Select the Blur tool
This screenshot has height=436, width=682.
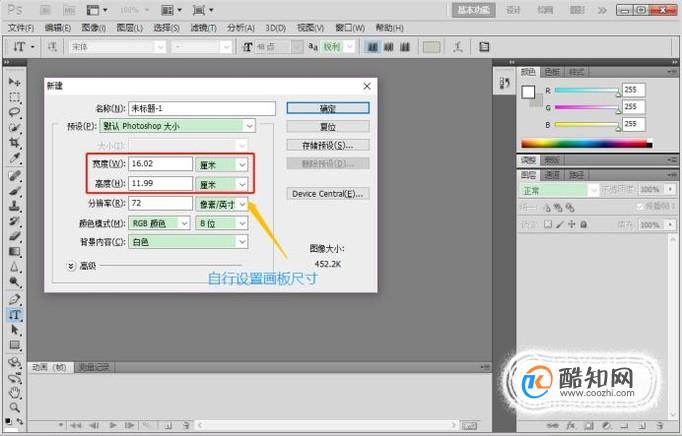[x=14, y=267]
